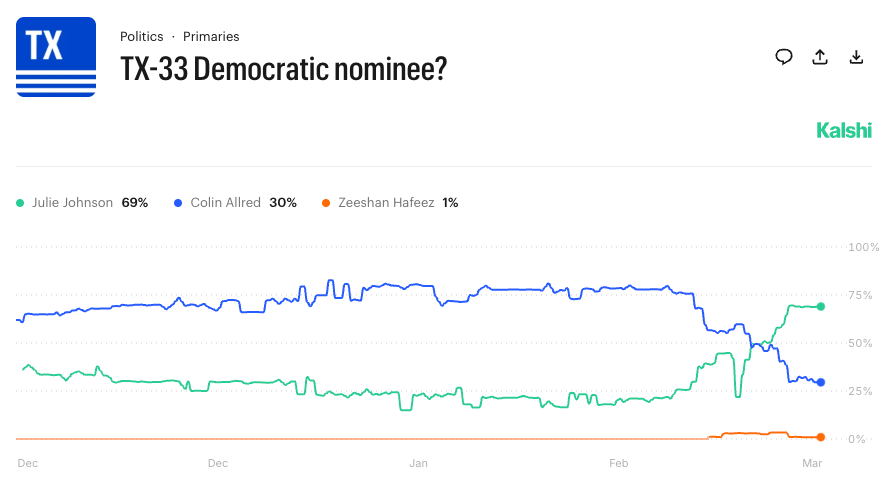Screen dimensions: 890x478
Task: Click the Kalshi logo
Action: click(x=844, y=130)
